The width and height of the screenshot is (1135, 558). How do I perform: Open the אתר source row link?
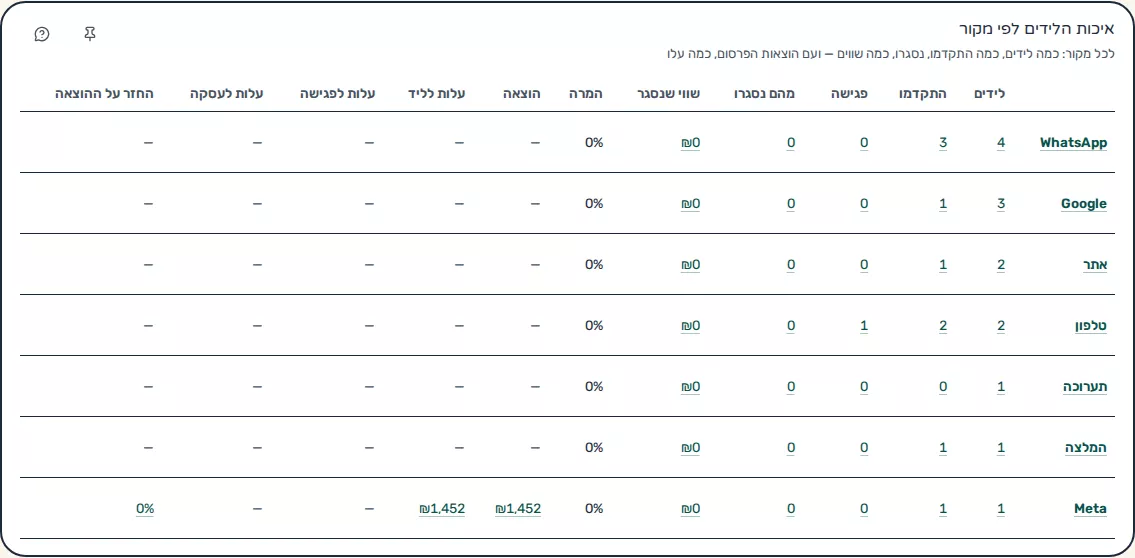coord(1094,265)
